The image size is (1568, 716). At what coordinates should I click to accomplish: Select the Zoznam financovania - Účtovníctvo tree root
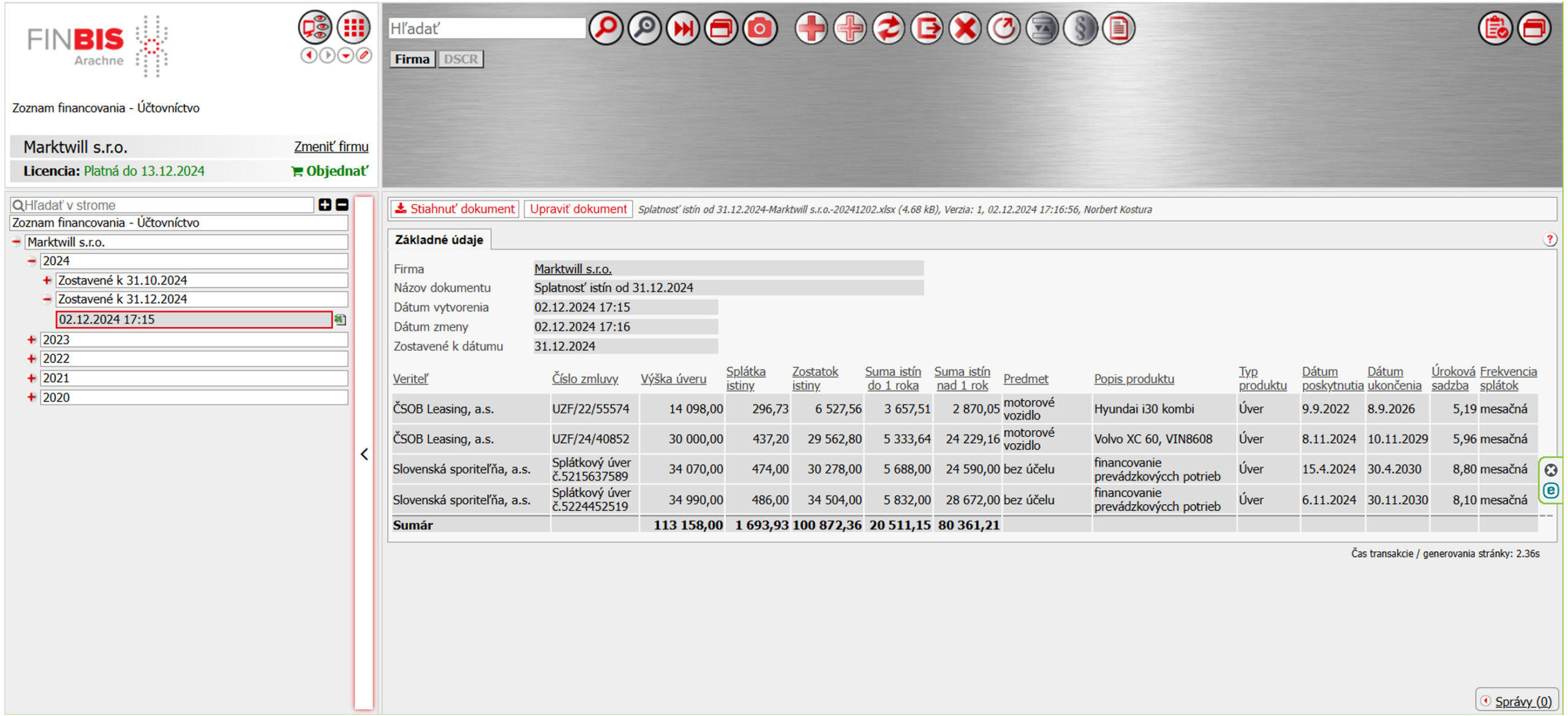pyautogui.click(x=179, y=223)
